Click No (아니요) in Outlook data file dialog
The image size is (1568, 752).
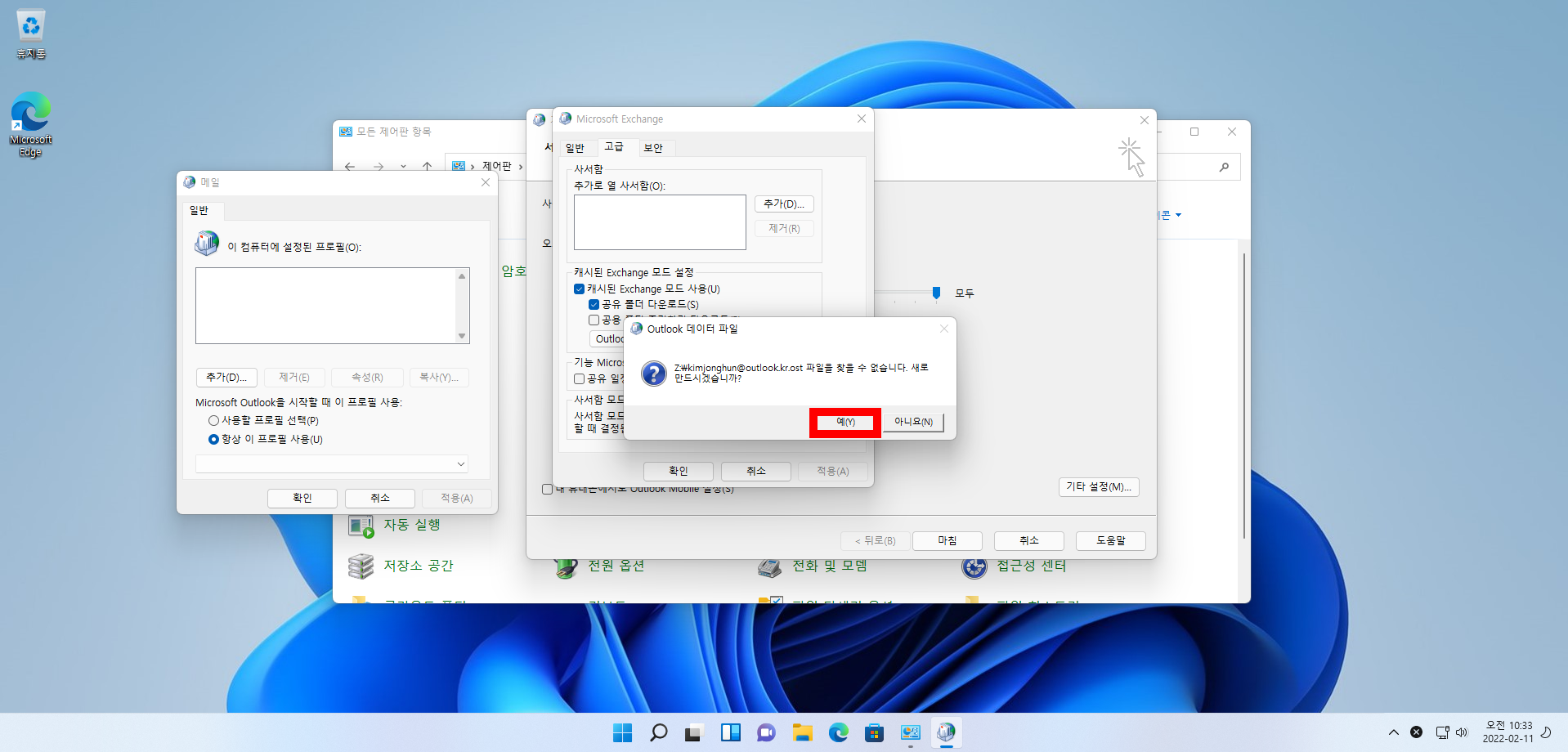pyautogui.click(x=913, y=423)
